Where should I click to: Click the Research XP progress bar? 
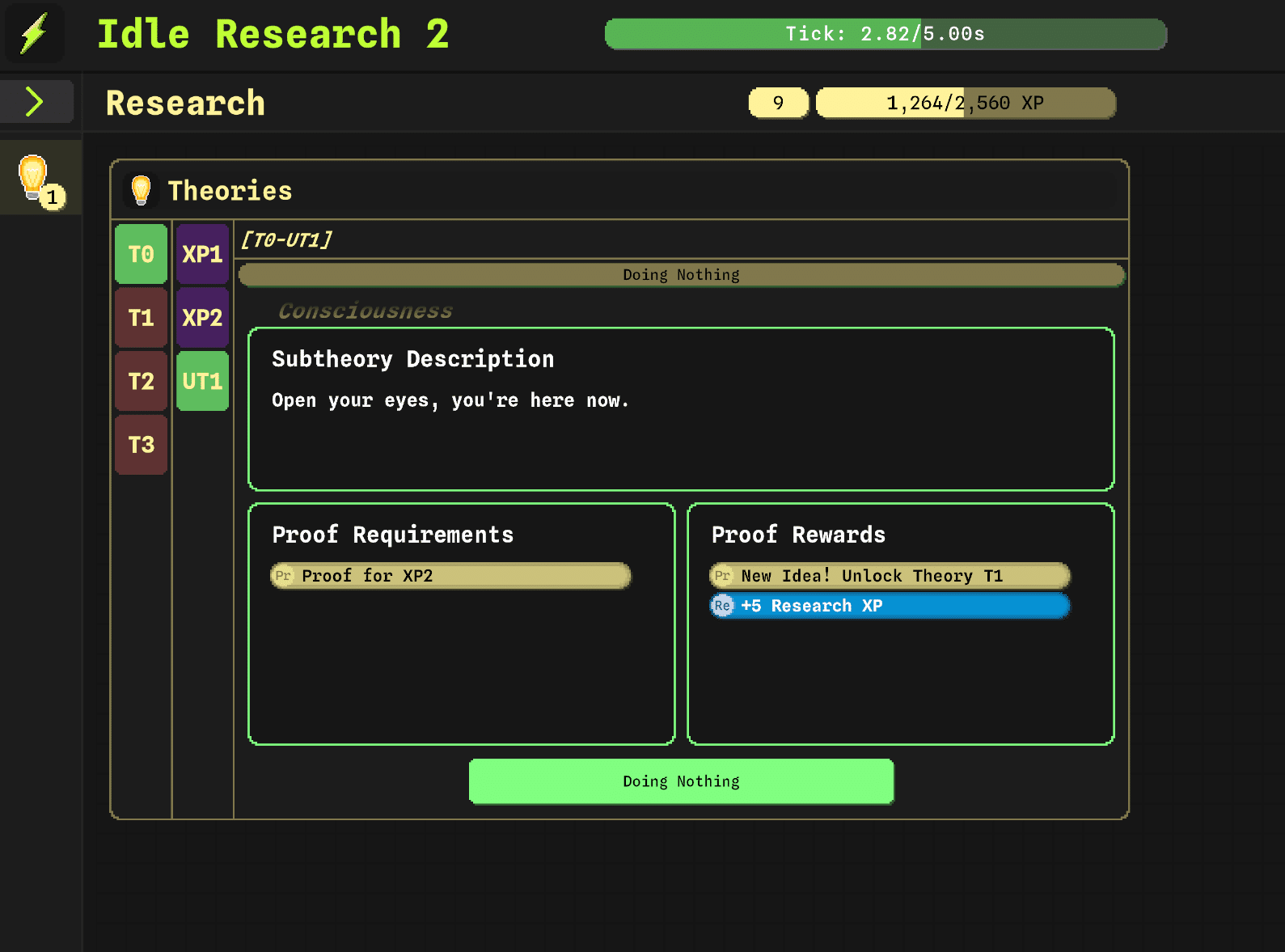966,103
